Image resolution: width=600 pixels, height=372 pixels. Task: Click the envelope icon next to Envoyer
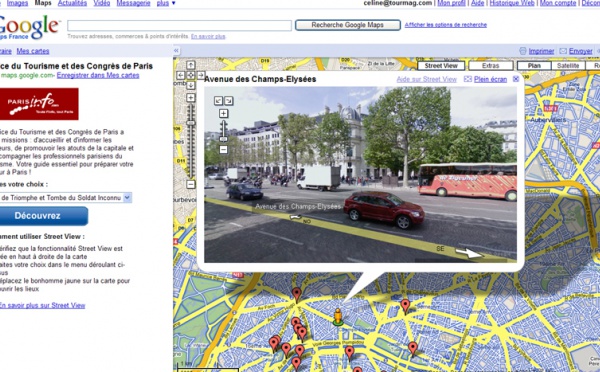[x=563, y=51]
